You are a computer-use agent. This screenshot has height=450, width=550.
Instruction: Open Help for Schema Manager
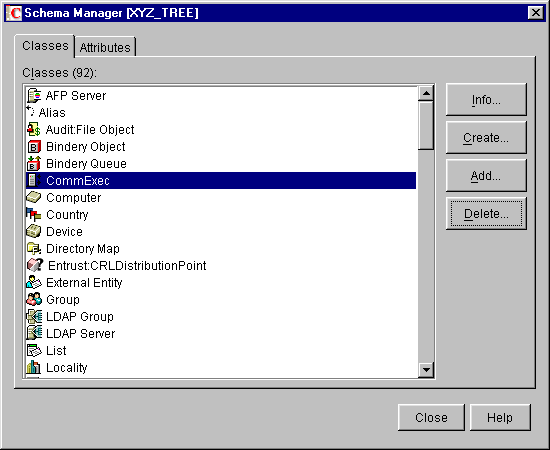click(x=500, y=417)
